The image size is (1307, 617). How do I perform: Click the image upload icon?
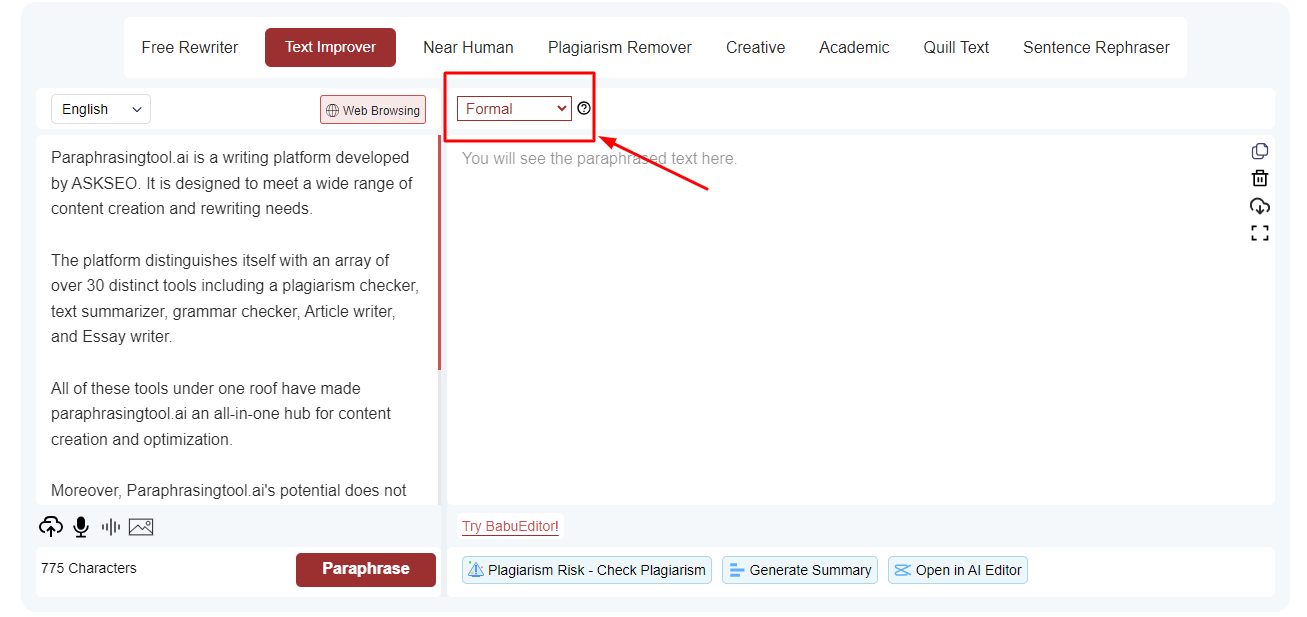pyautogui.click(x=141, y=527)
